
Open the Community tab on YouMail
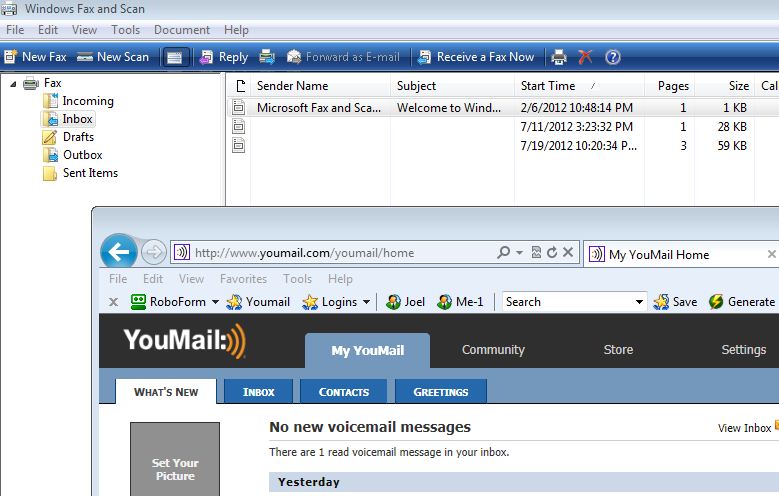point(493,350)
